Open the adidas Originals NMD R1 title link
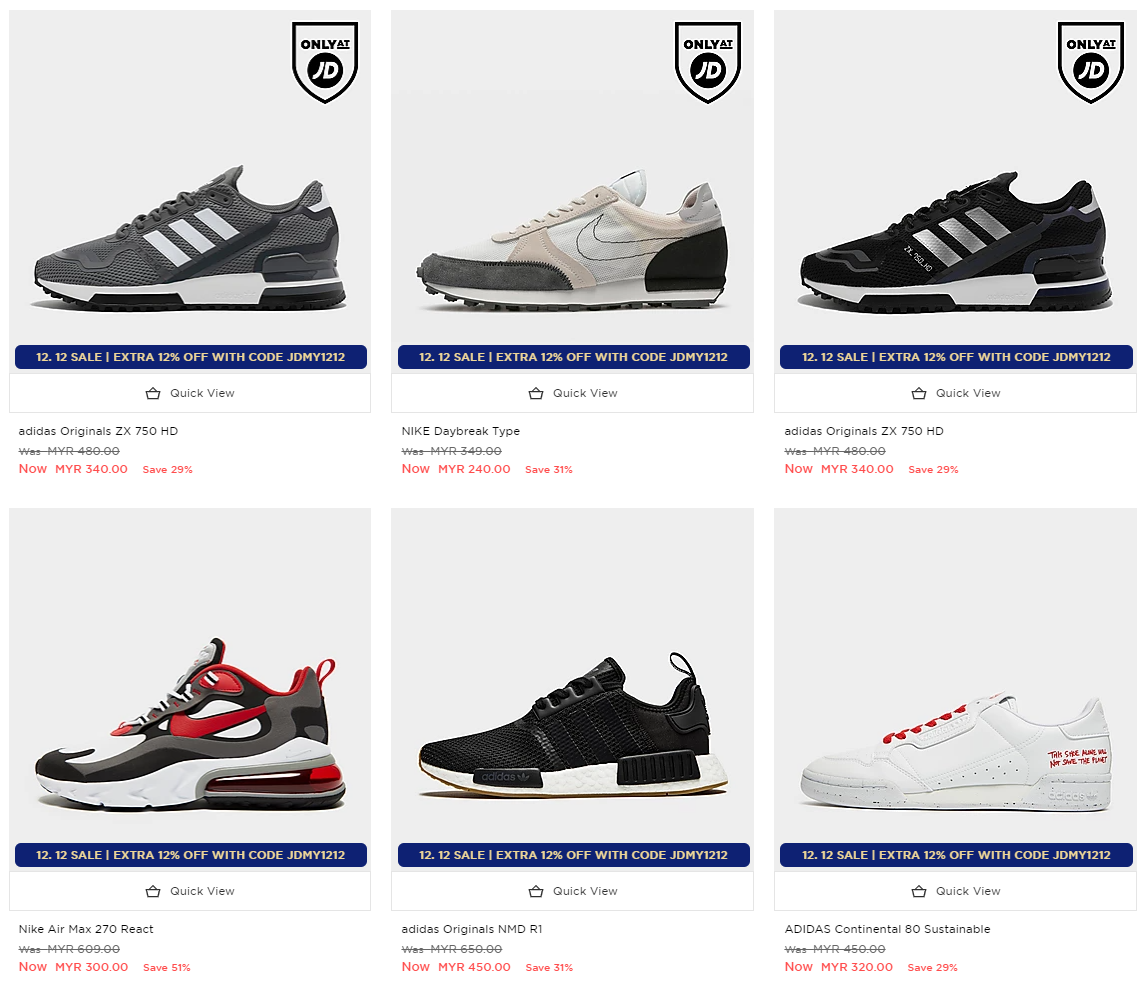This screenshot has height=984, width=1146. 471,929
